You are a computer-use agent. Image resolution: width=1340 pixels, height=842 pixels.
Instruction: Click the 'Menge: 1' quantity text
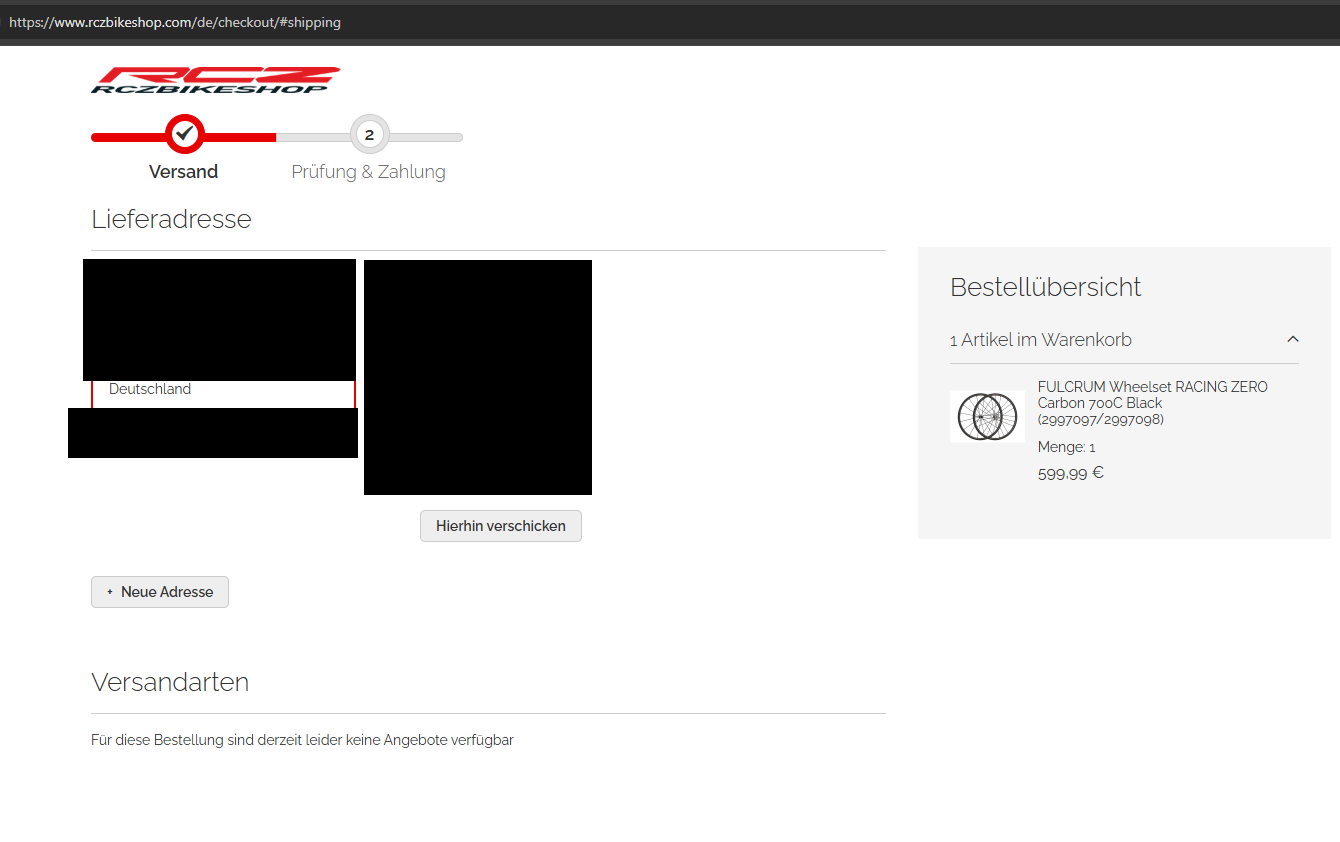click(x=1066, y=447)
